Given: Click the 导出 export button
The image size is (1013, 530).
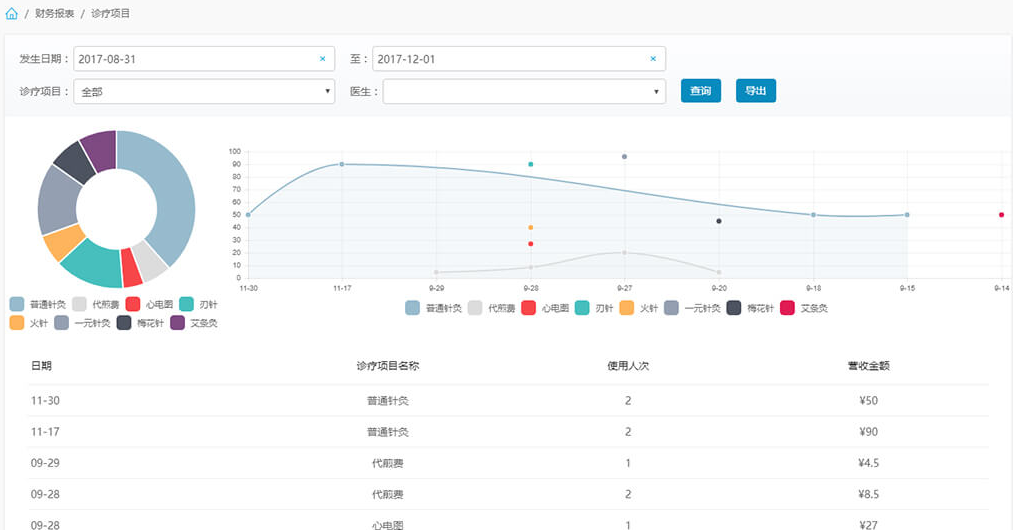Looking at the screenshot, I should pyautogui.click(x=756, y=91).
